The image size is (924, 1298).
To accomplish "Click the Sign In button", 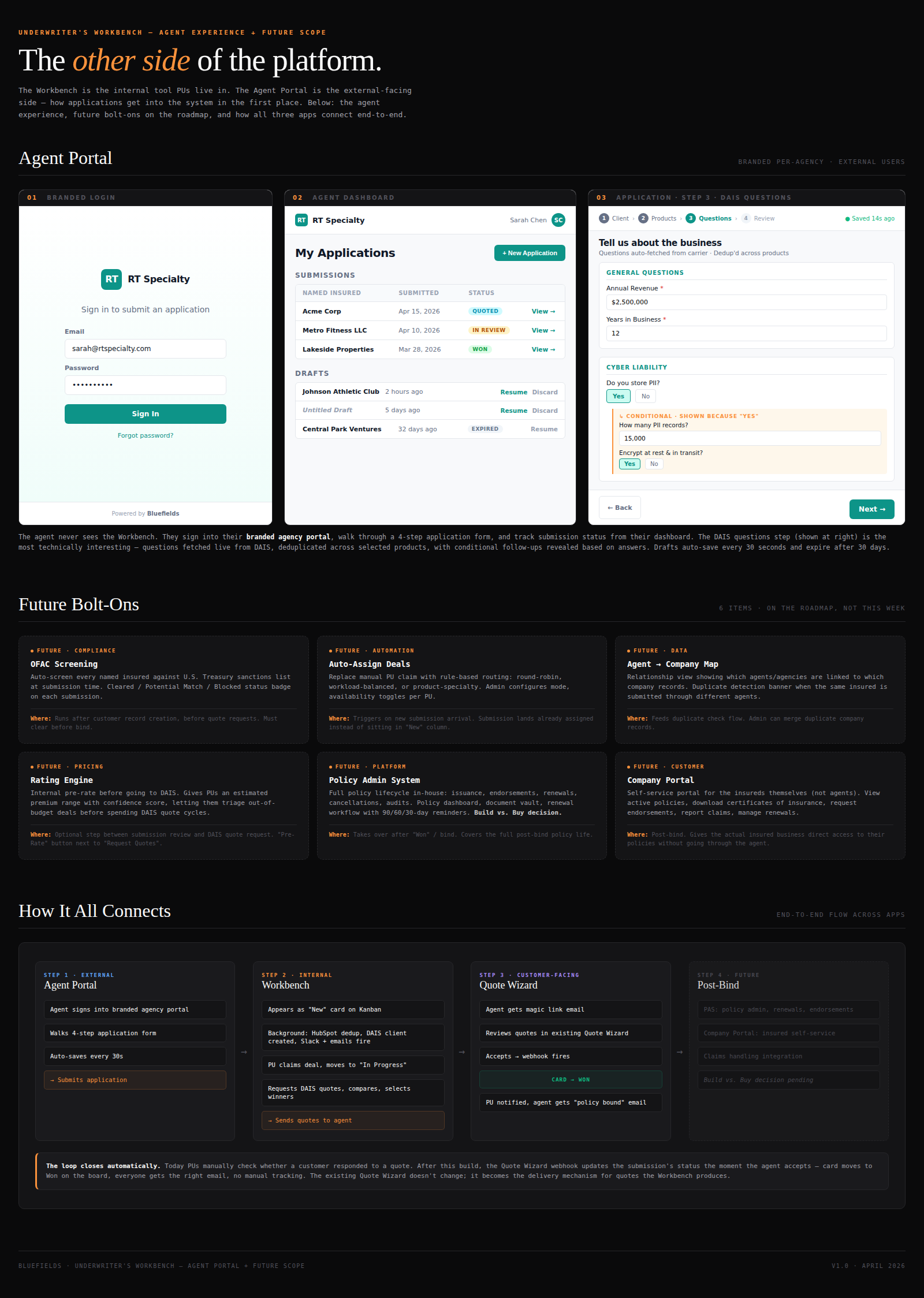I will point(145,413).
